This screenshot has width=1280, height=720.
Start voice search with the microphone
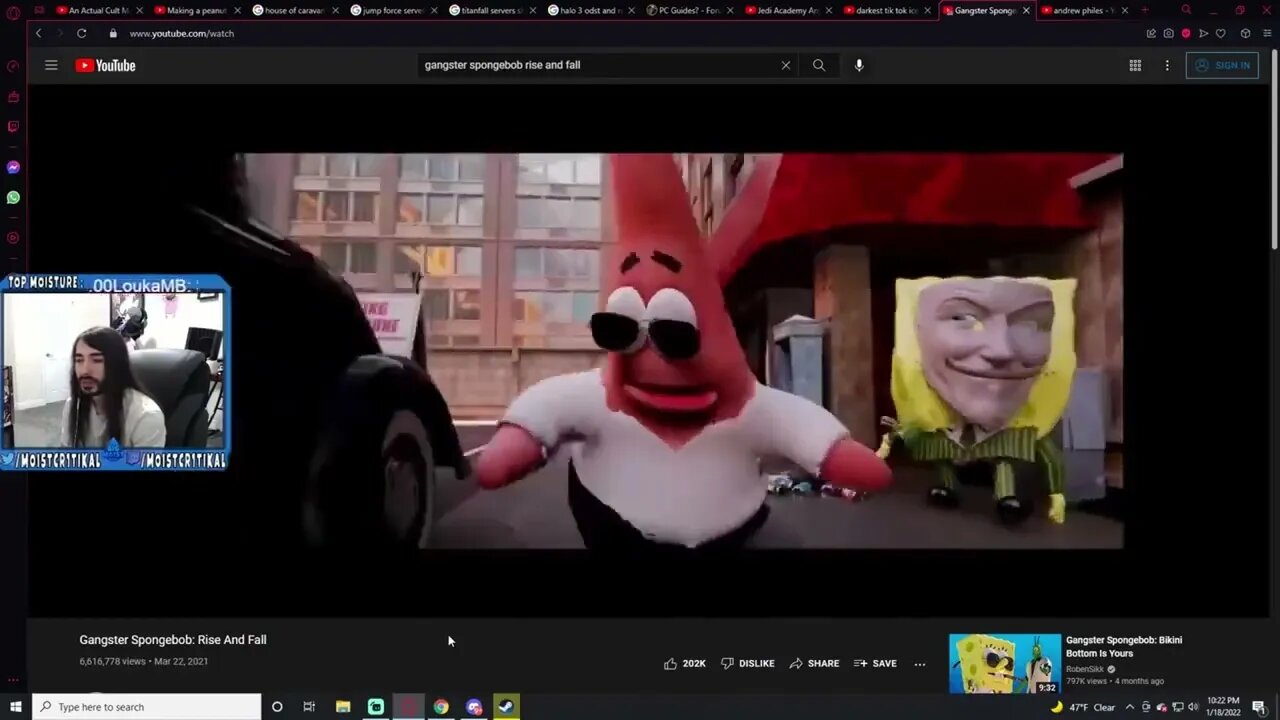point(858,65)
